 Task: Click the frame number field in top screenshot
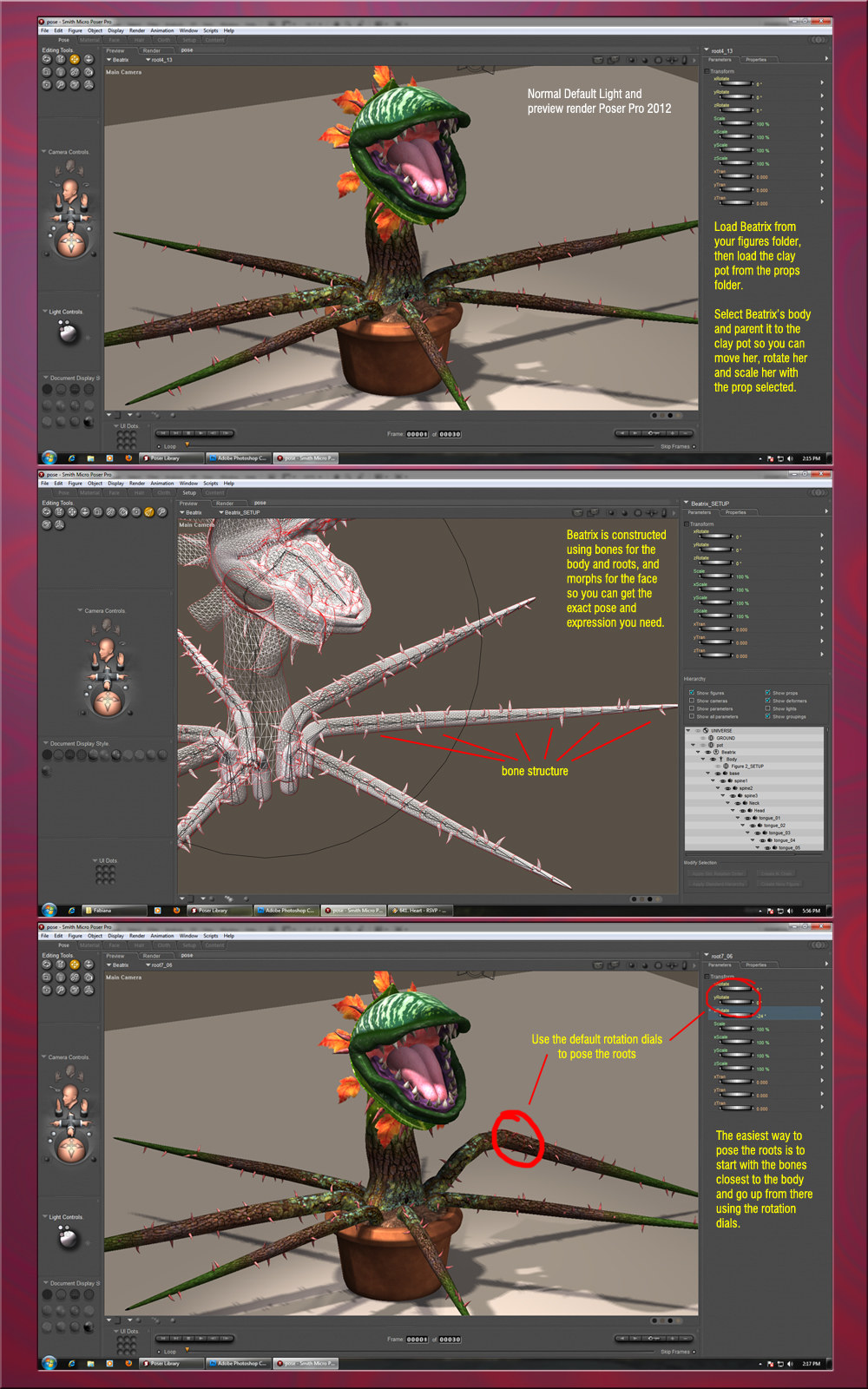tap(418, 434)
